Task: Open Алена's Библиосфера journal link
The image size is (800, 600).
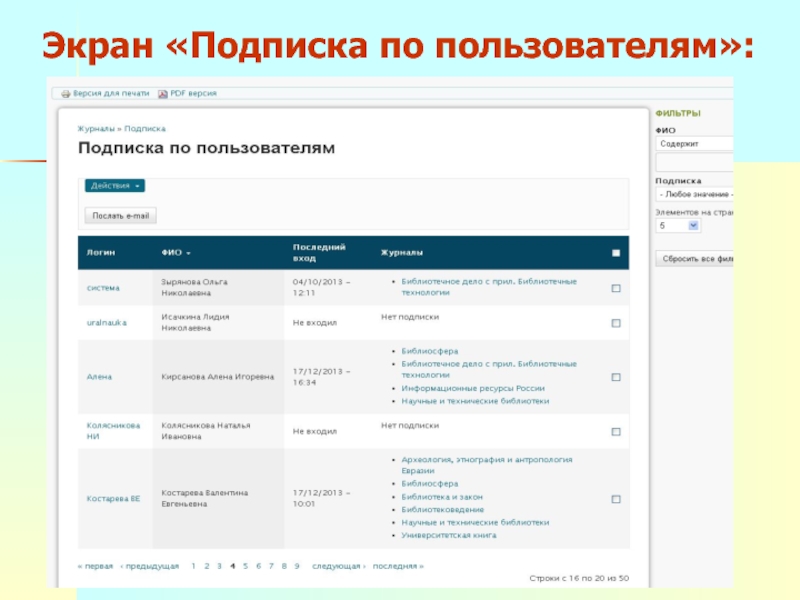Action: (430, 352)
